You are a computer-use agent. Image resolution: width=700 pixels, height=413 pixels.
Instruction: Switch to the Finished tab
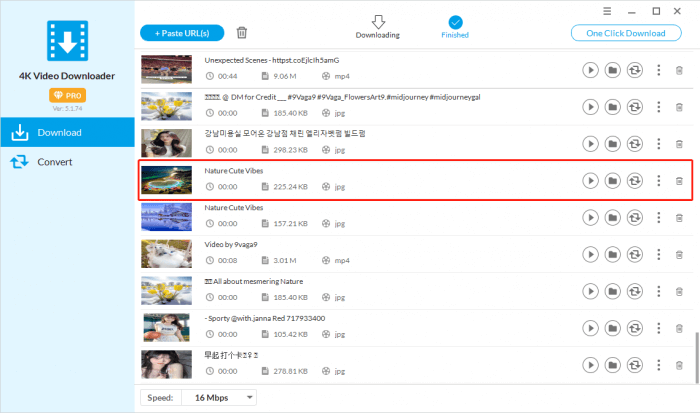coord(454,27)
